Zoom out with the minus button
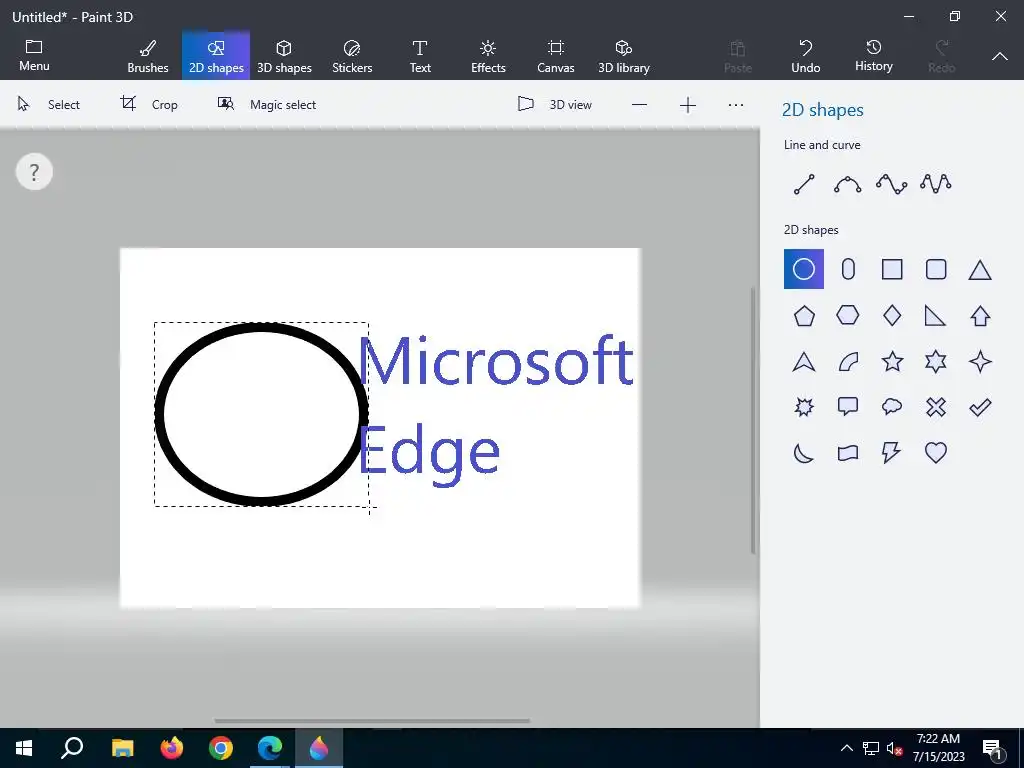 pos(639,105)
